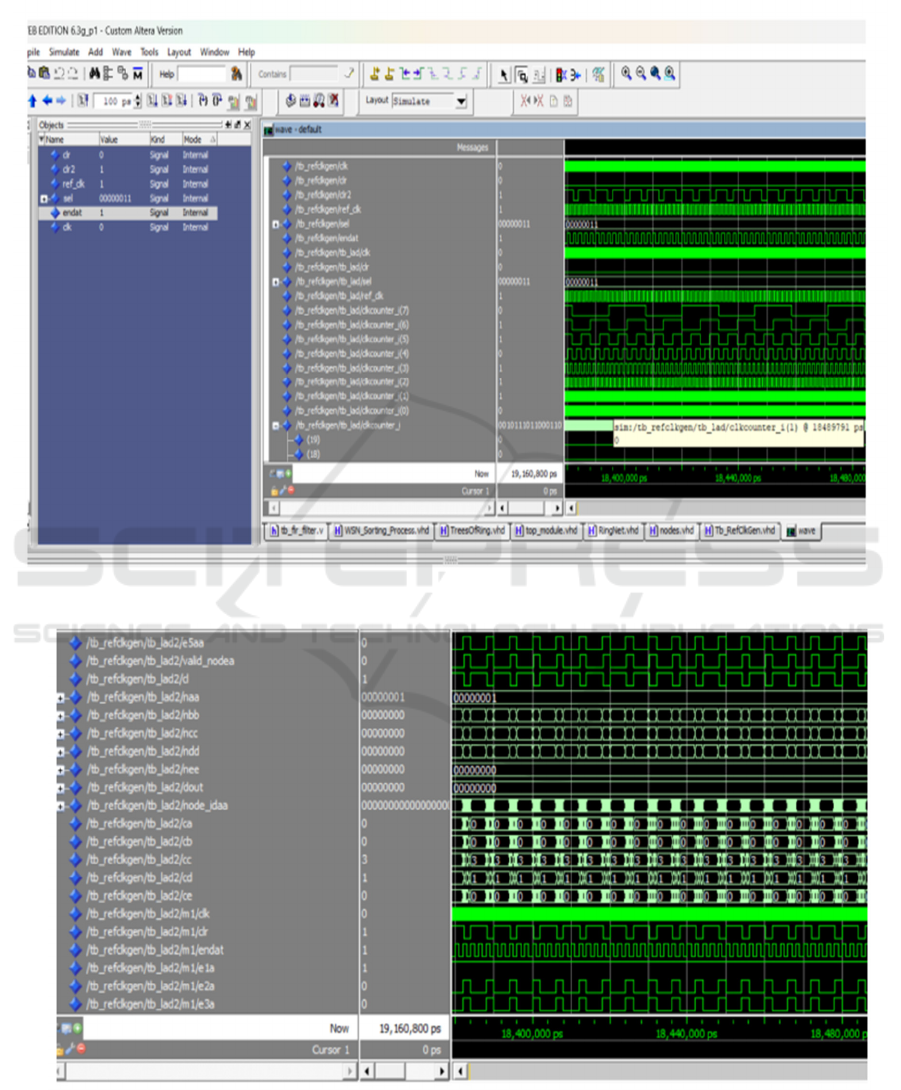The height and width of the screenshot is (1090, 901).
Task: Click the run length spinner arrows
Action: click(x=138, y=102)
